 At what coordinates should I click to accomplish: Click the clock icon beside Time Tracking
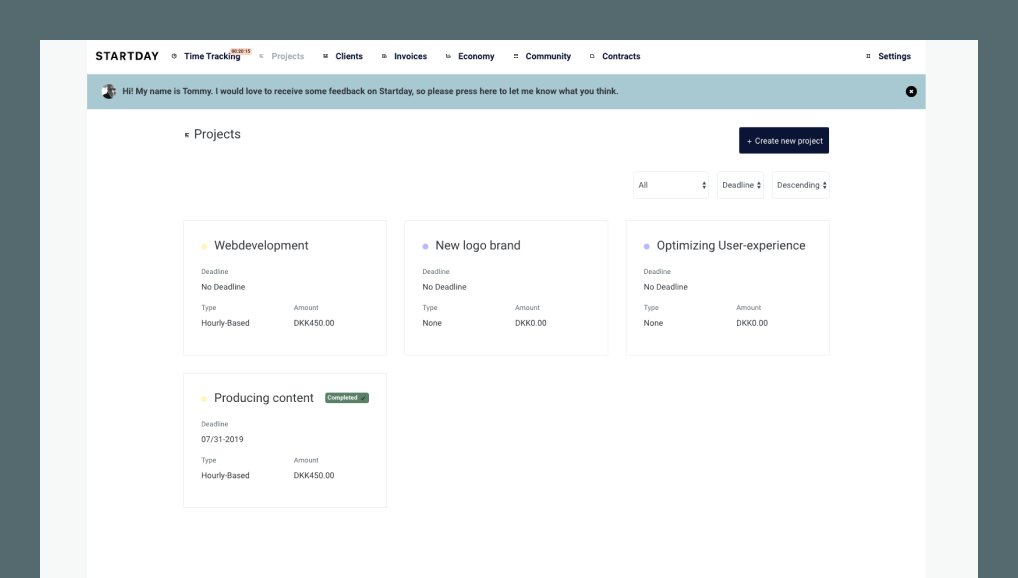[174, 57]
